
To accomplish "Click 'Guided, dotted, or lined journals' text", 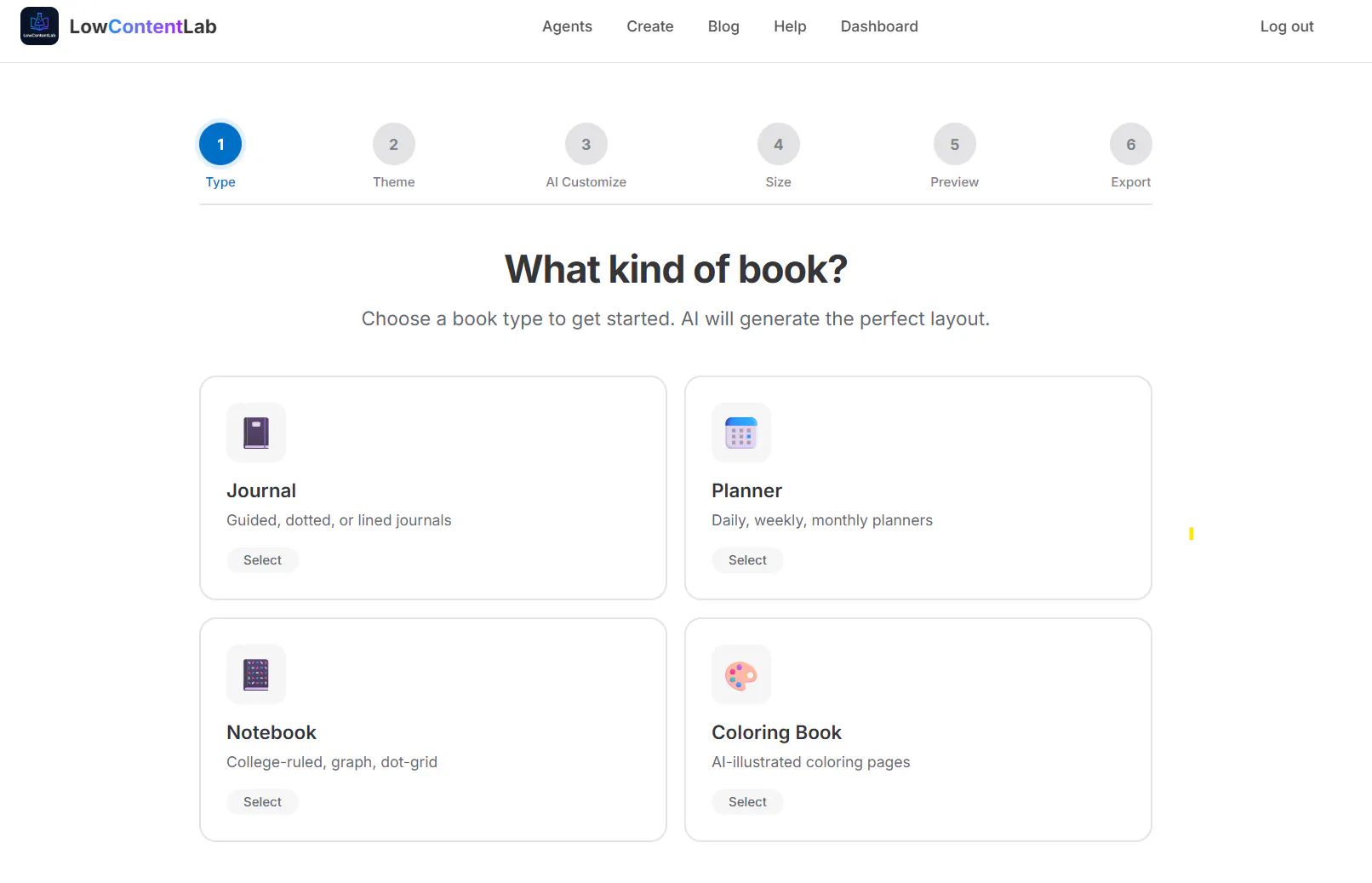I will click(x=339, y=520).
